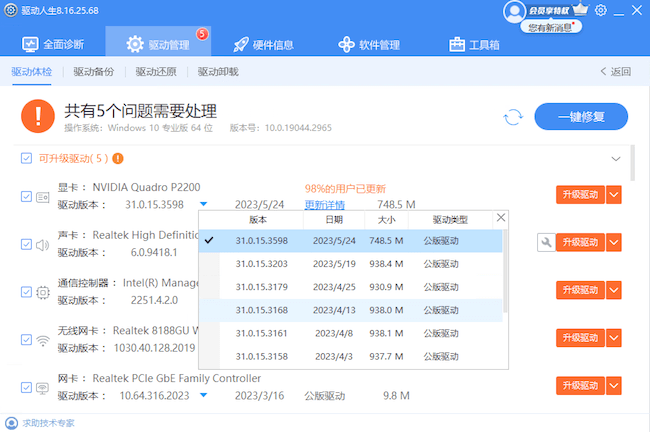The height and width of the screenshot is (432, 650).
Task: Open dropdown arrow beside communication controller 升级驱动
Action: tap(614, 290)
